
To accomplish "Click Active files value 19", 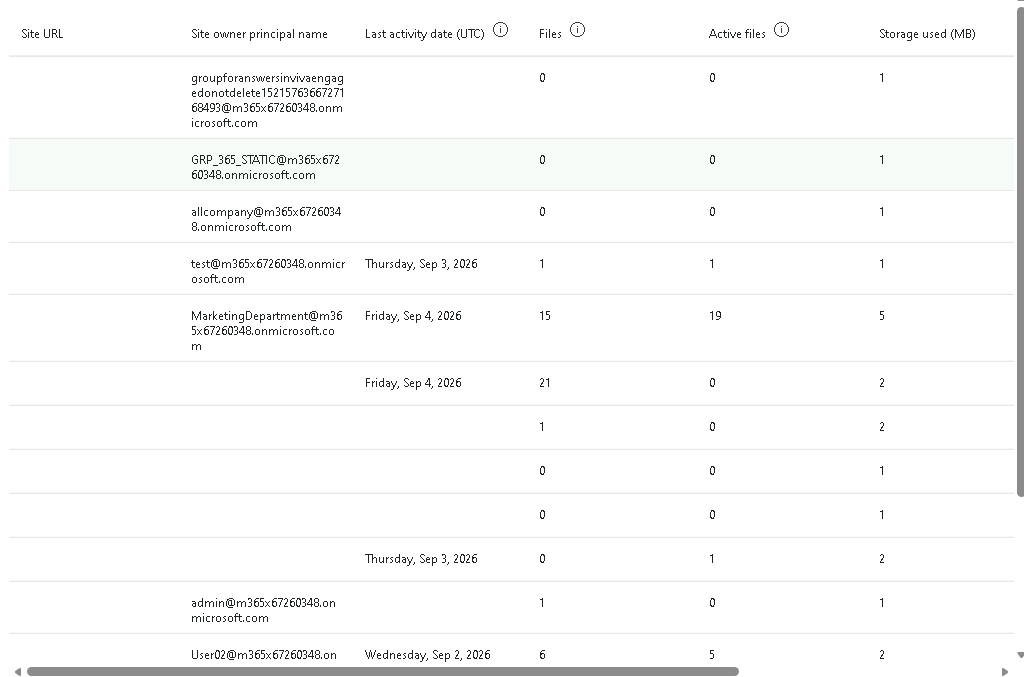I will [715, 316].
